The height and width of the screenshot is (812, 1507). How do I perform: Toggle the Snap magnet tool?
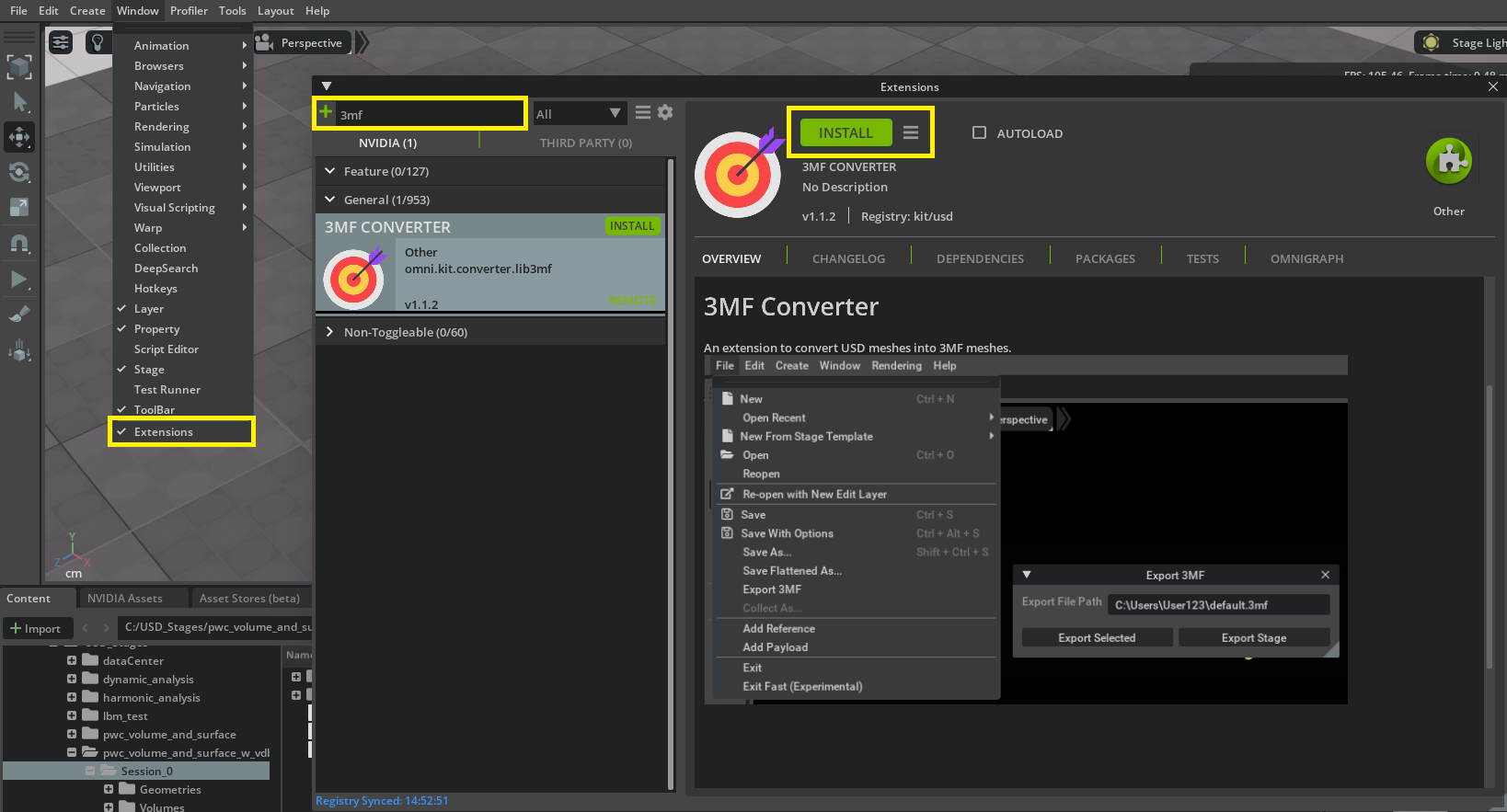click(x=19, y=244)
